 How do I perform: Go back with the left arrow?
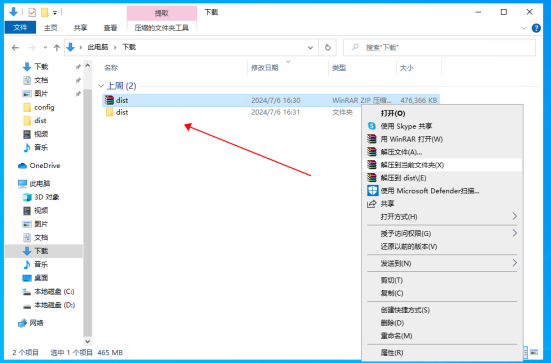pyautogui.click(x=15, y=47)
